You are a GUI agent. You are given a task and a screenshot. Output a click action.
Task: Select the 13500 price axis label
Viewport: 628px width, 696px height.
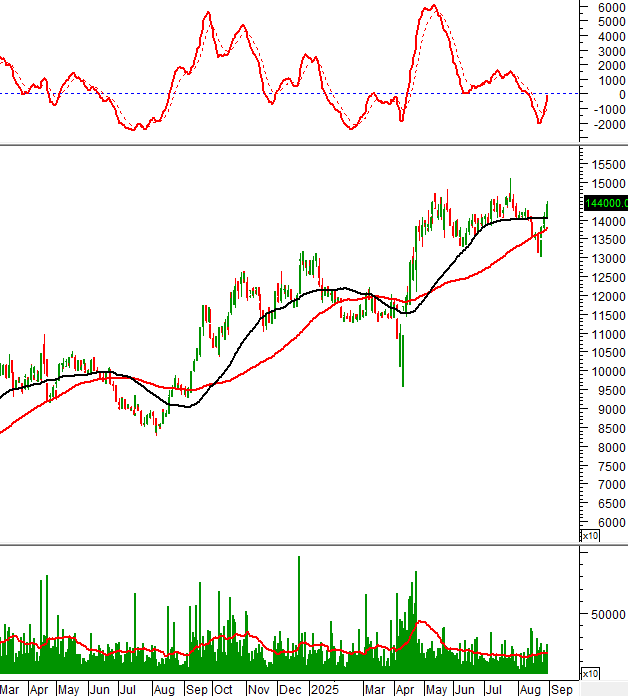[608, 240]
